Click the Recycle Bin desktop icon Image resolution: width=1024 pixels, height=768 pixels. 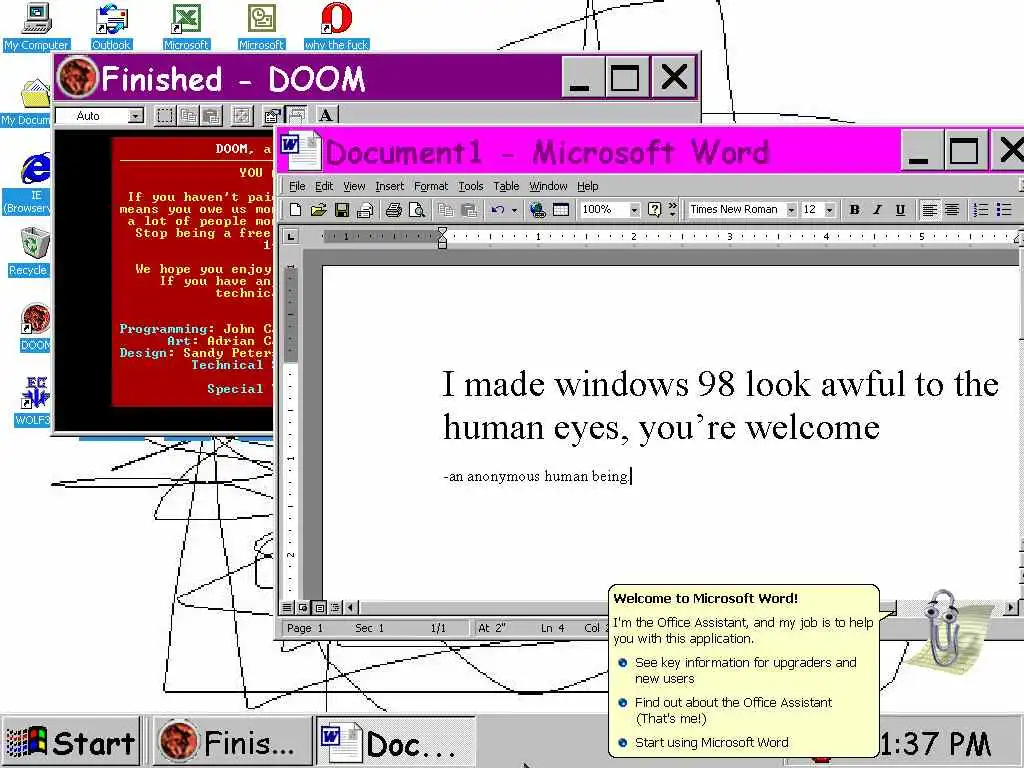pyautogui.click(x=28, y=252)
